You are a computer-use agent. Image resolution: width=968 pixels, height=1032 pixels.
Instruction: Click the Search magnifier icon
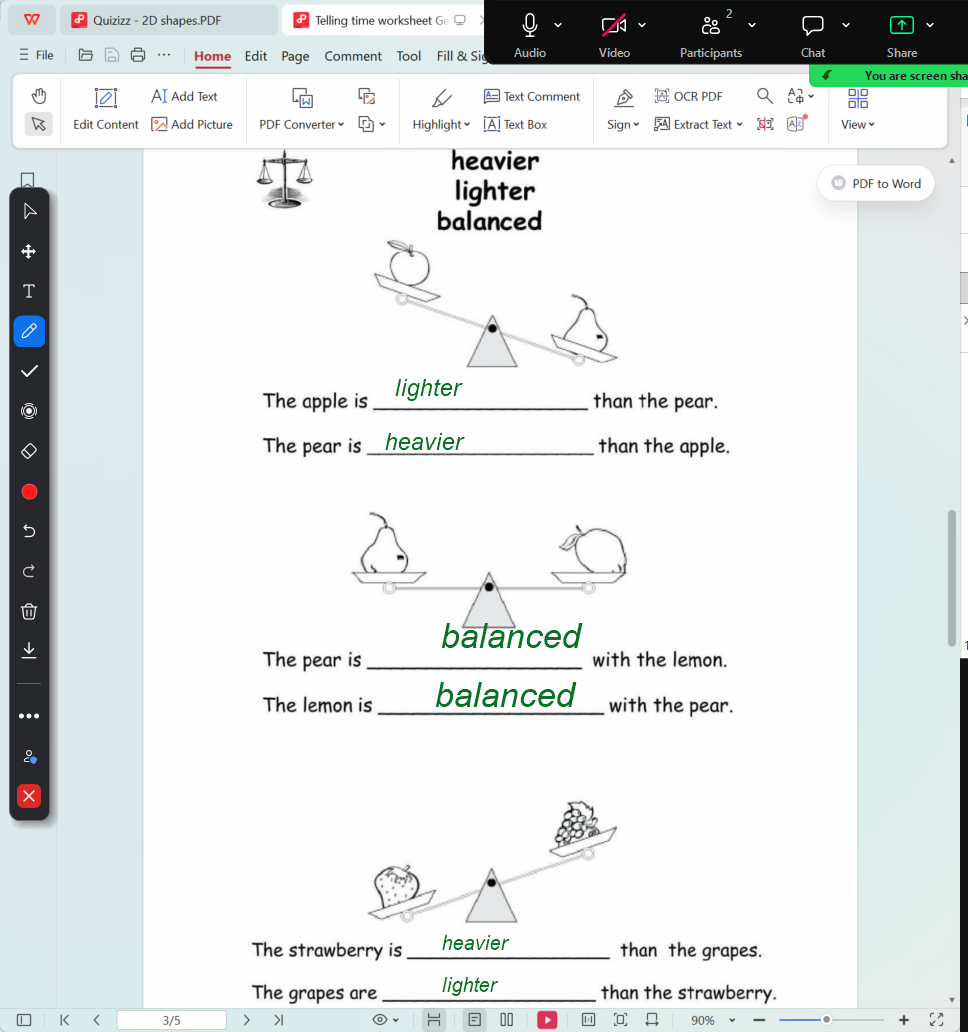click(x=764, y=96)
